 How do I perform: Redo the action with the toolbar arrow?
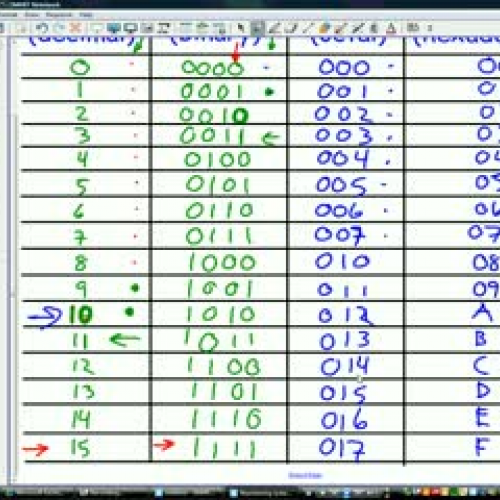pos(59,28)
